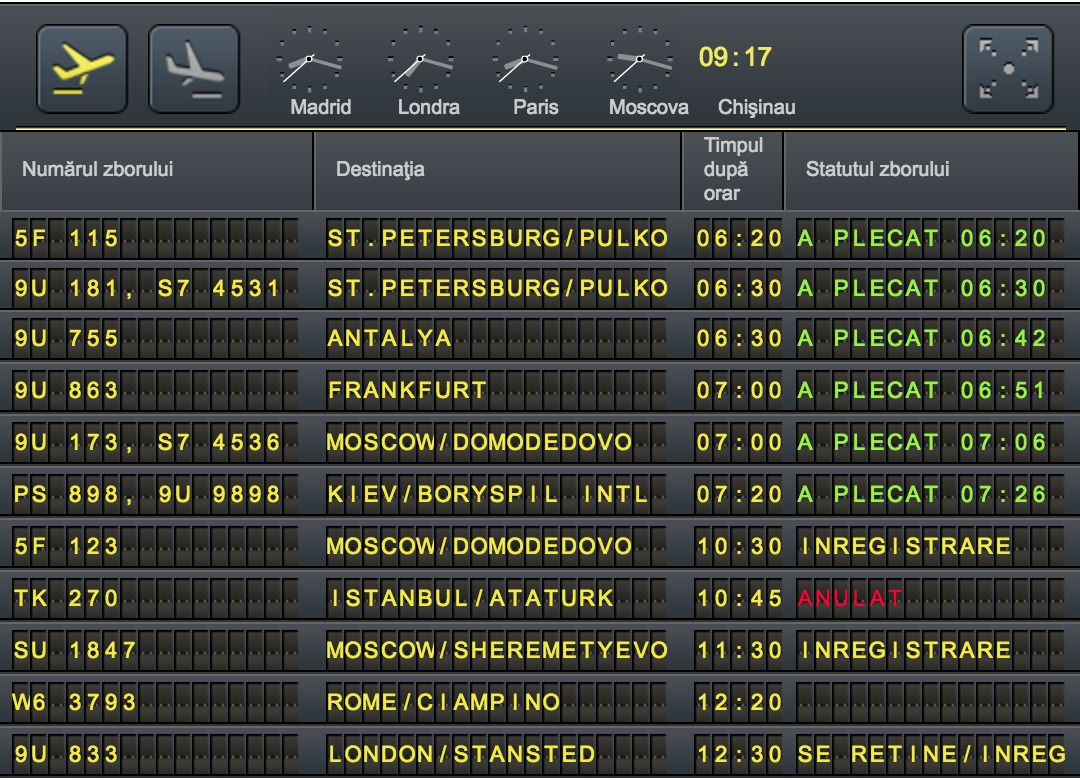Click the ISTANBUL/ATATURK destination
Screen dimensions: 1080x780
[470, 598]
